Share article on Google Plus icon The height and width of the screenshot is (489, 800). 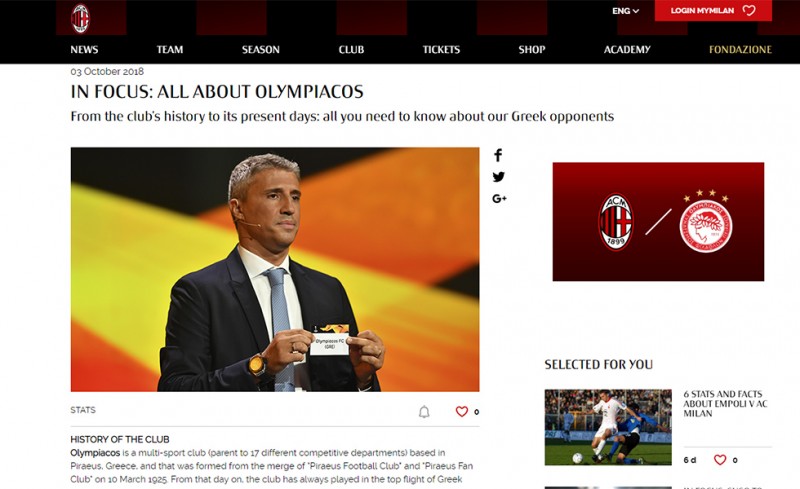(499, 199)
